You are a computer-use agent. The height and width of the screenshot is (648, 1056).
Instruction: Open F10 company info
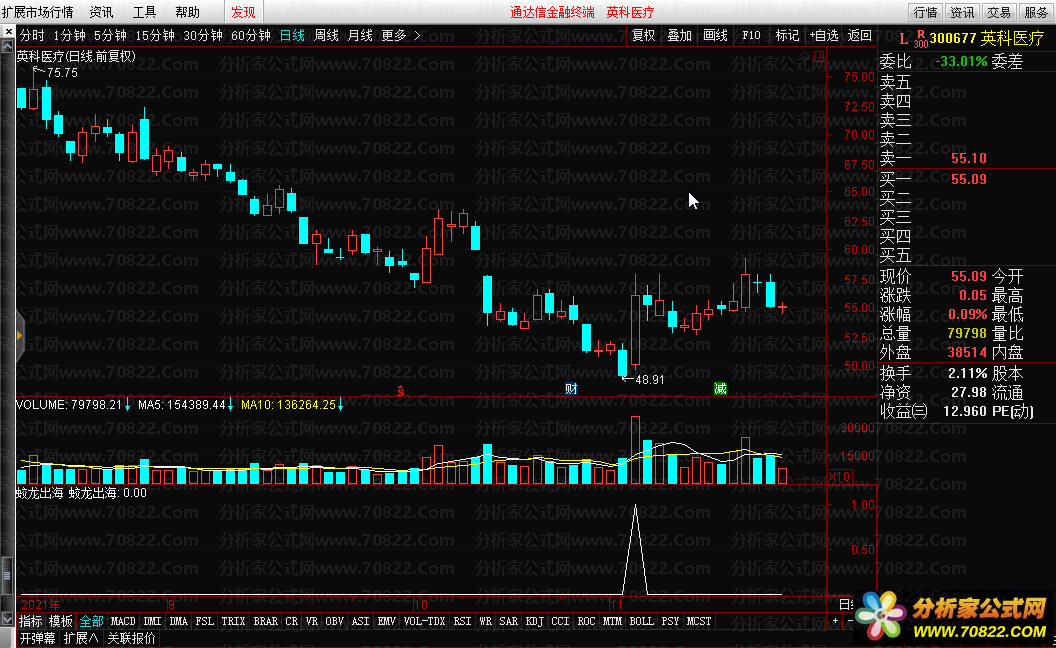[752, 36]
